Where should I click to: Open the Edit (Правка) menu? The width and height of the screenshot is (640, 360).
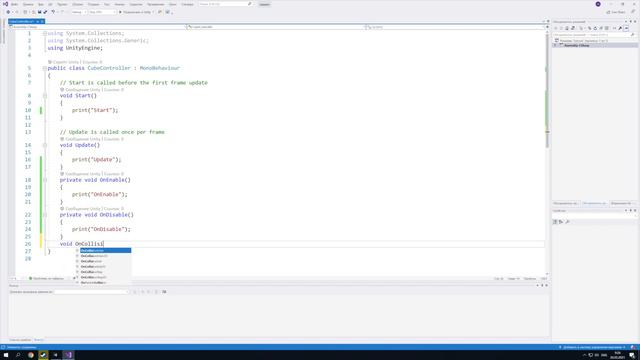pos(28,4)
